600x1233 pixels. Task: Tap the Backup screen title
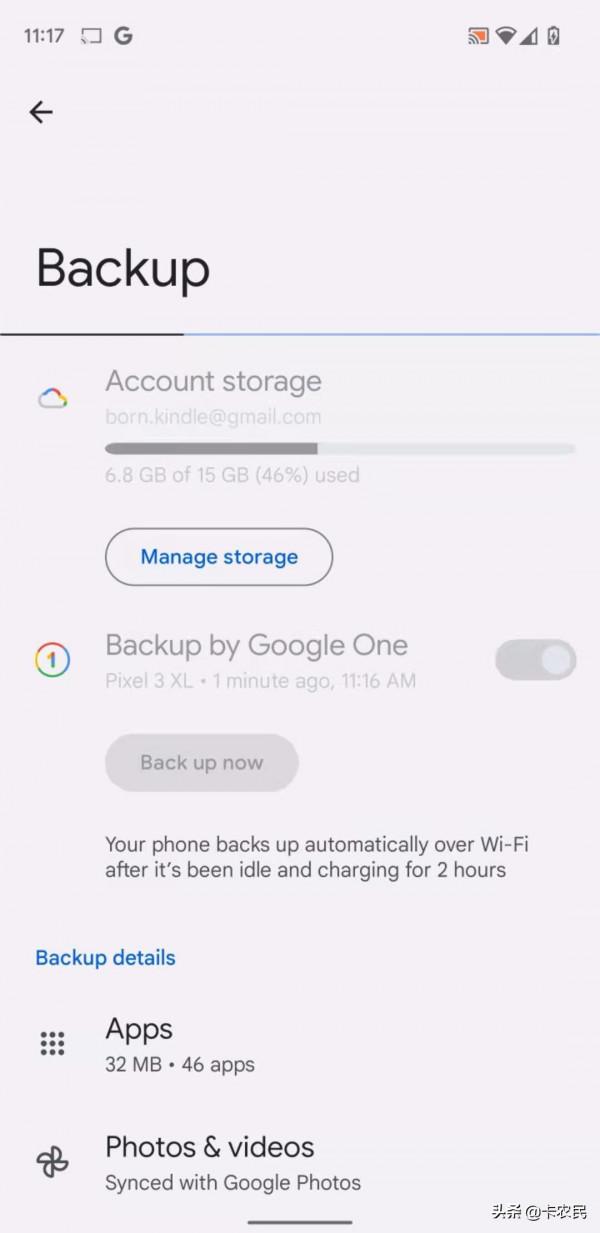(x=122, y=267)
